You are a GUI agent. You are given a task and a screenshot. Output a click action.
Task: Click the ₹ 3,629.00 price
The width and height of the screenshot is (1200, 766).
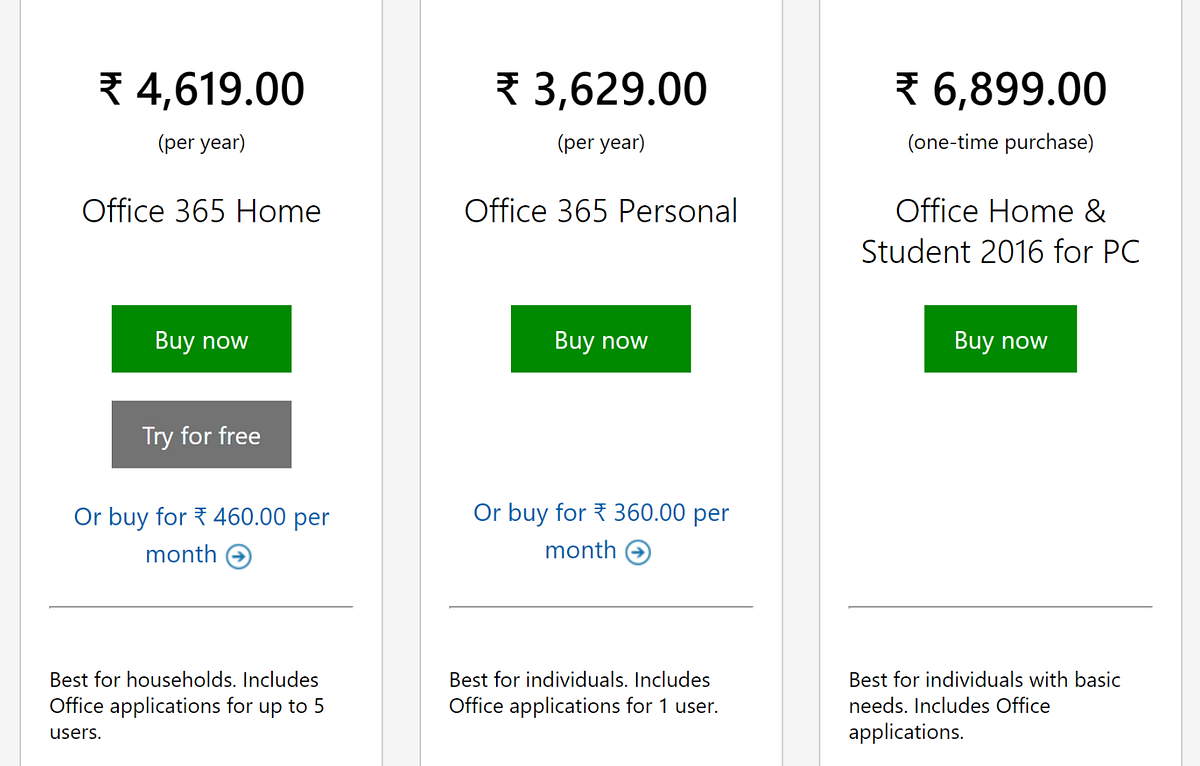[x=601, y=89]
